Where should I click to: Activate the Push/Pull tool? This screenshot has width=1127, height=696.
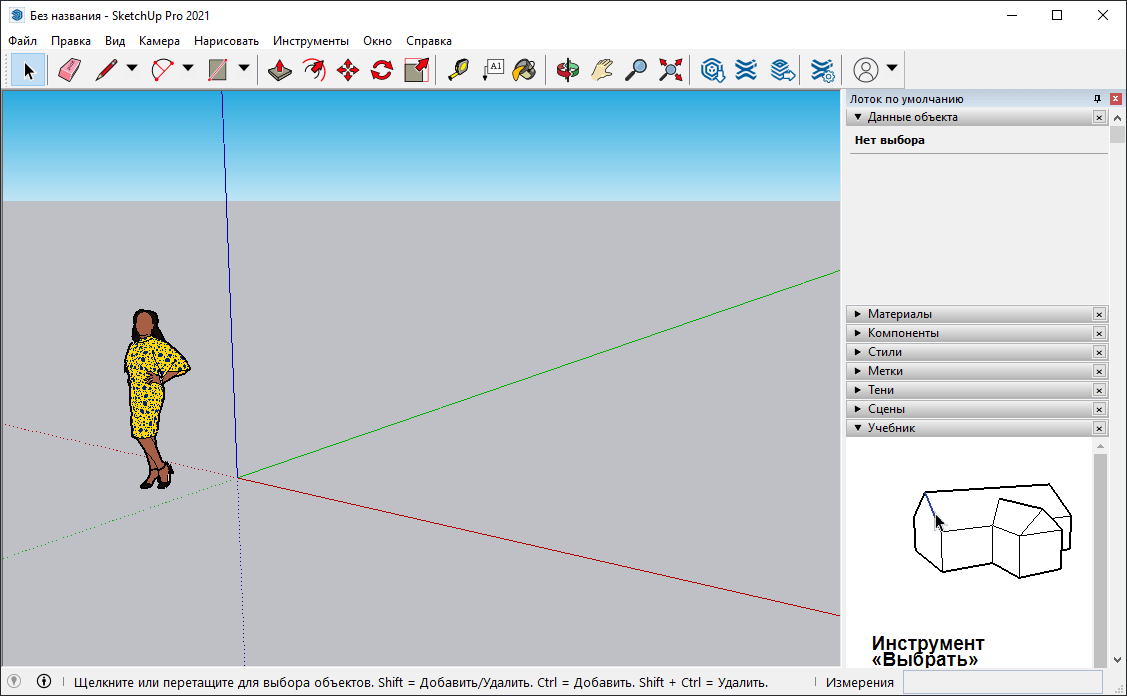[281, 70]
